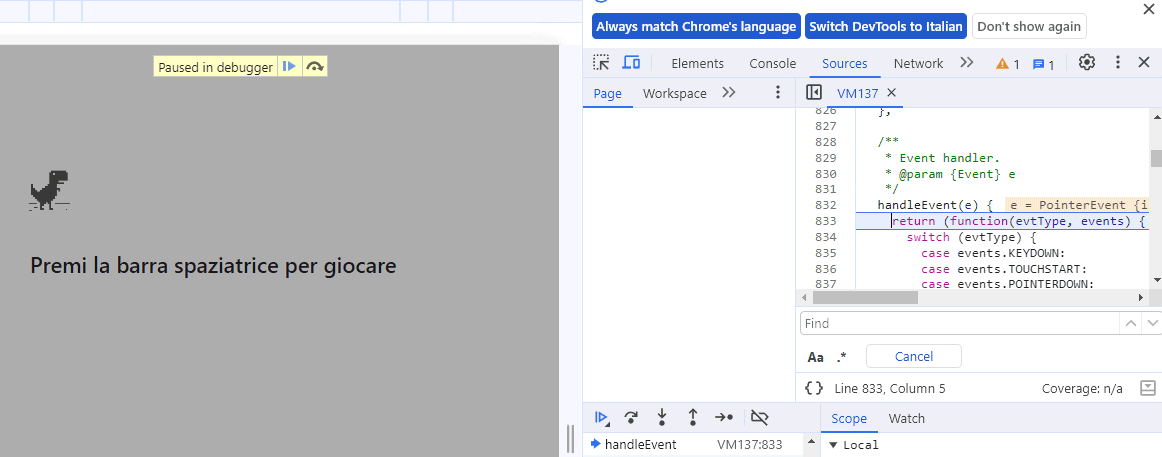Viewport: 1162px width, 457px height.
Task: Select the Page navigator tab
Action: (x=608, y=93)
